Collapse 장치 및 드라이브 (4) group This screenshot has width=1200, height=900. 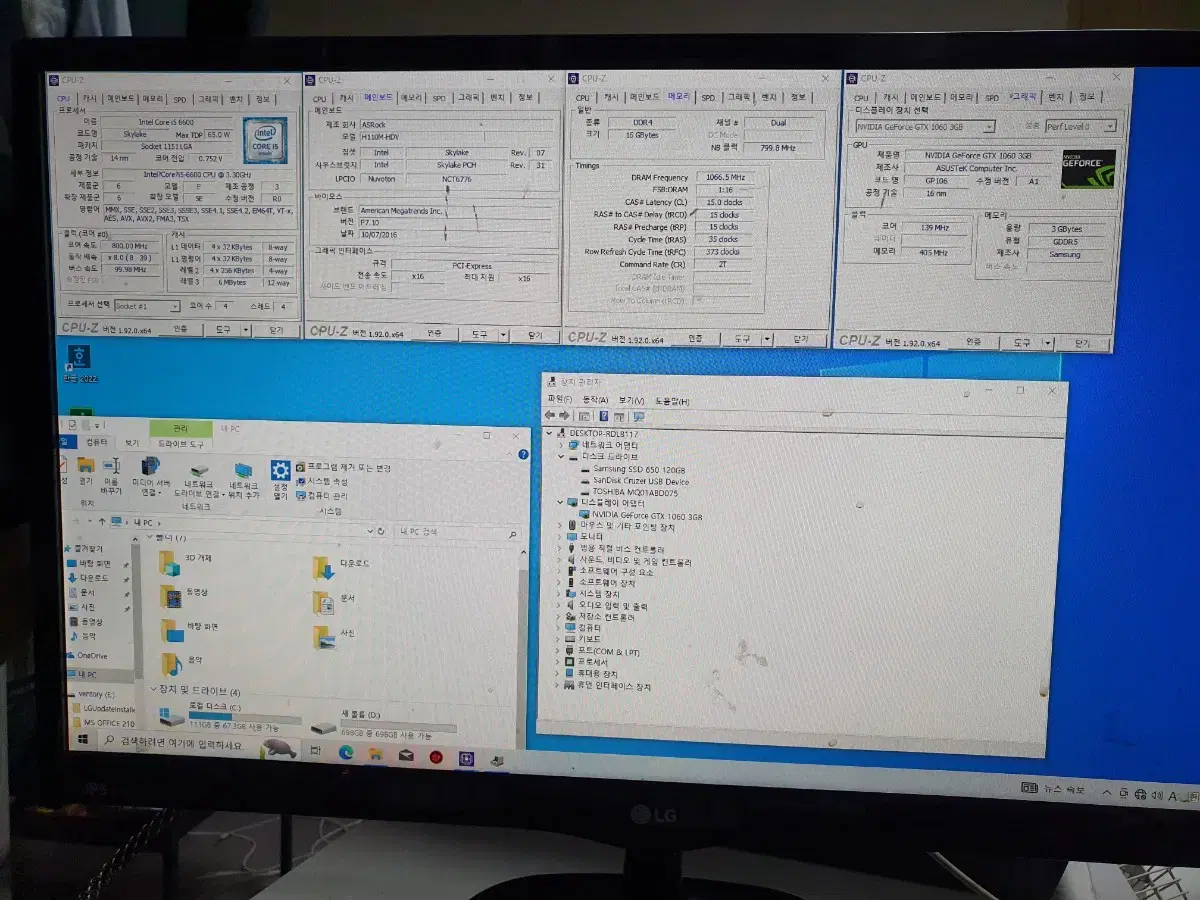(153, 689)
